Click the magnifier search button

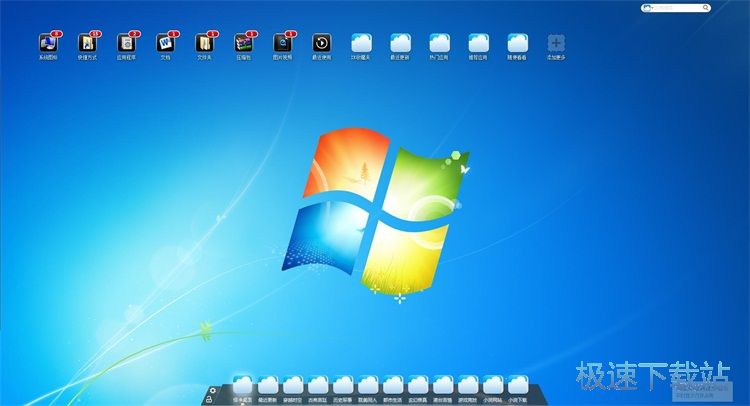706,8
